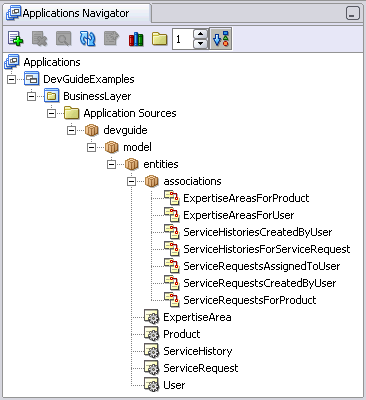The image size is (366, 400).
Task: Click the blue refresh arrows icon
Action: [87, 39]
